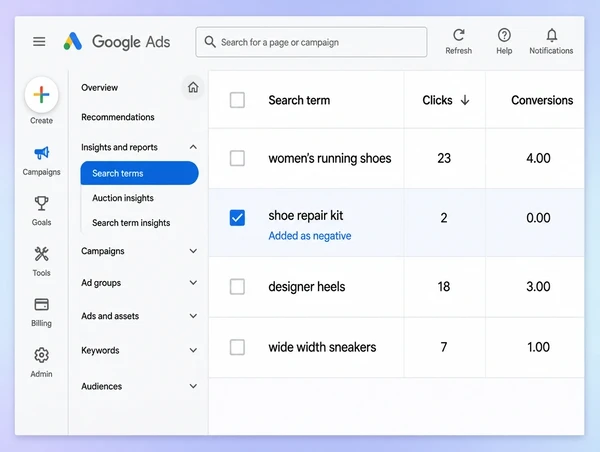Go to the Overview page

tap(99, 88)
